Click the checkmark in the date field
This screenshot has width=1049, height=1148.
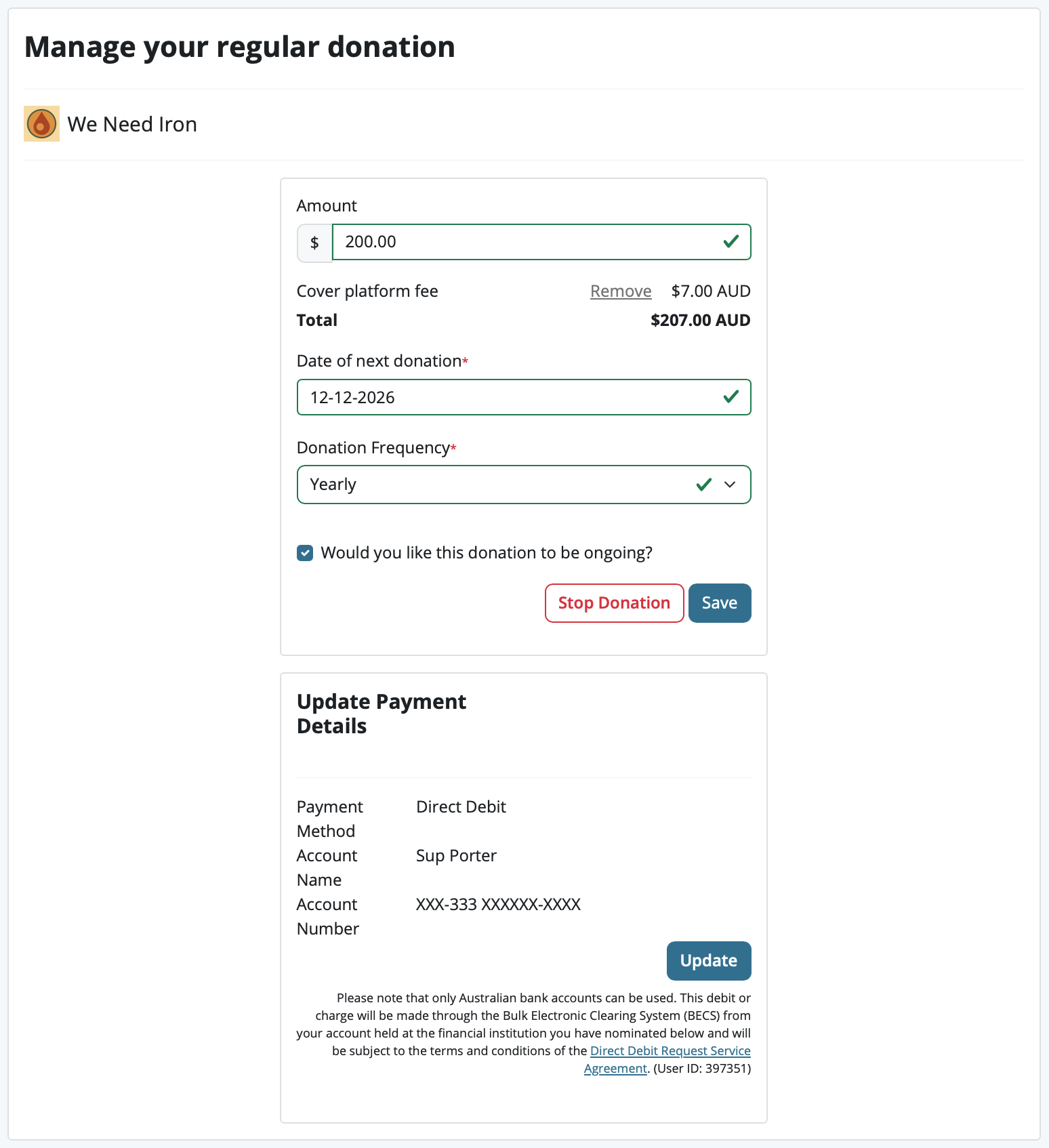pos(731,397)
